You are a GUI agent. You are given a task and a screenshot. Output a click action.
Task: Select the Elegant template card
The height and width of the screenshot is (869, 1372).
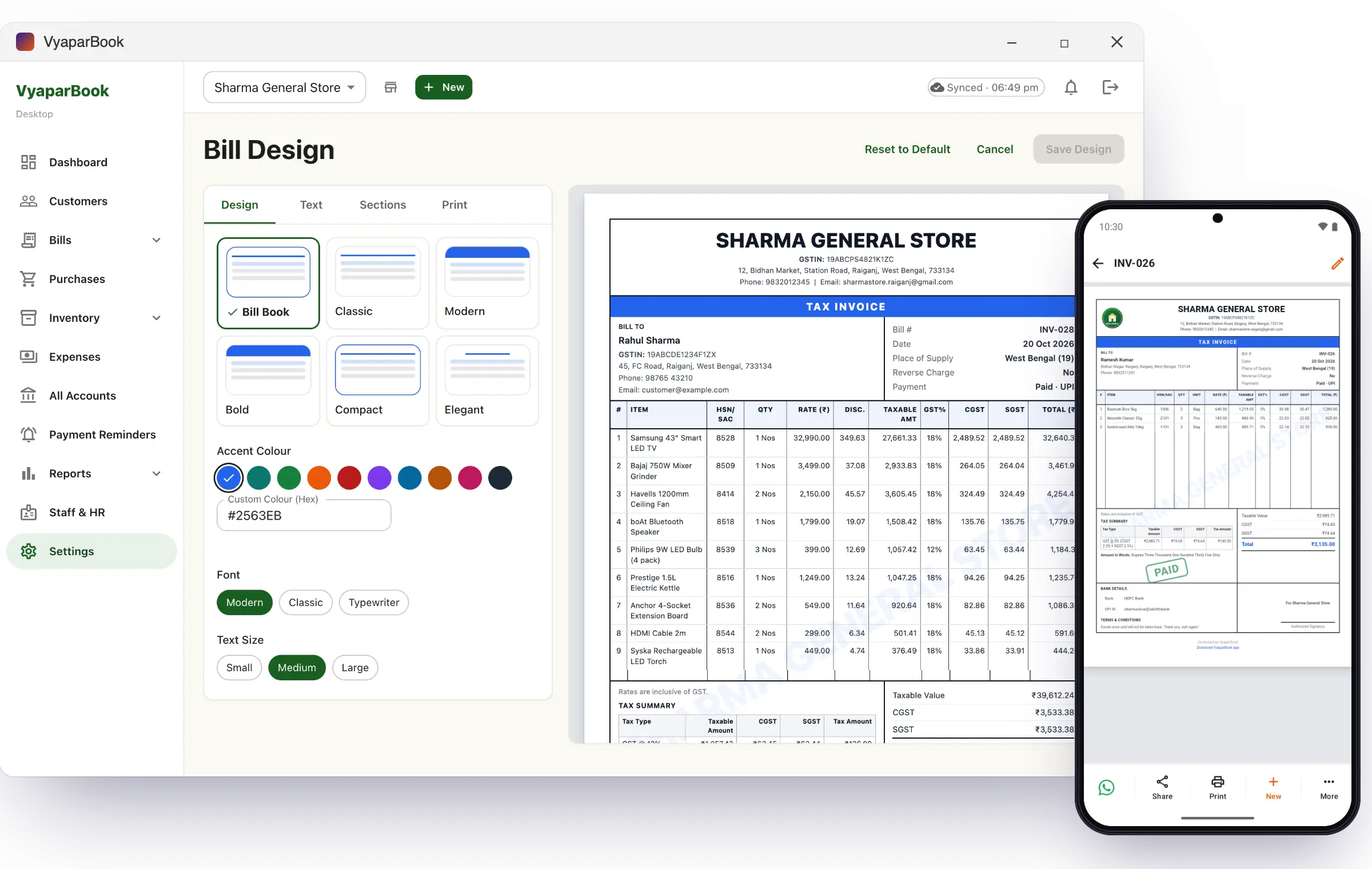488,381
